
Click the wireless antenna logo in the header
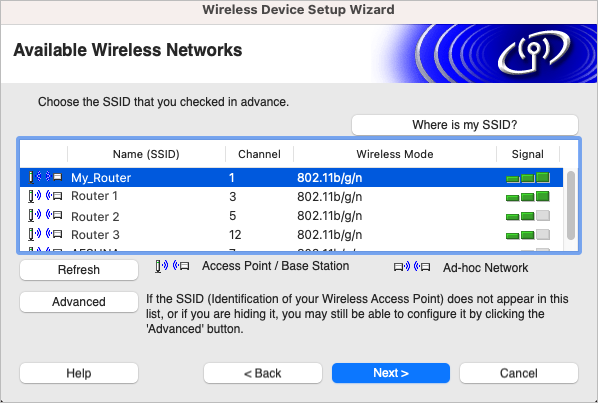[x=535, y=53]
